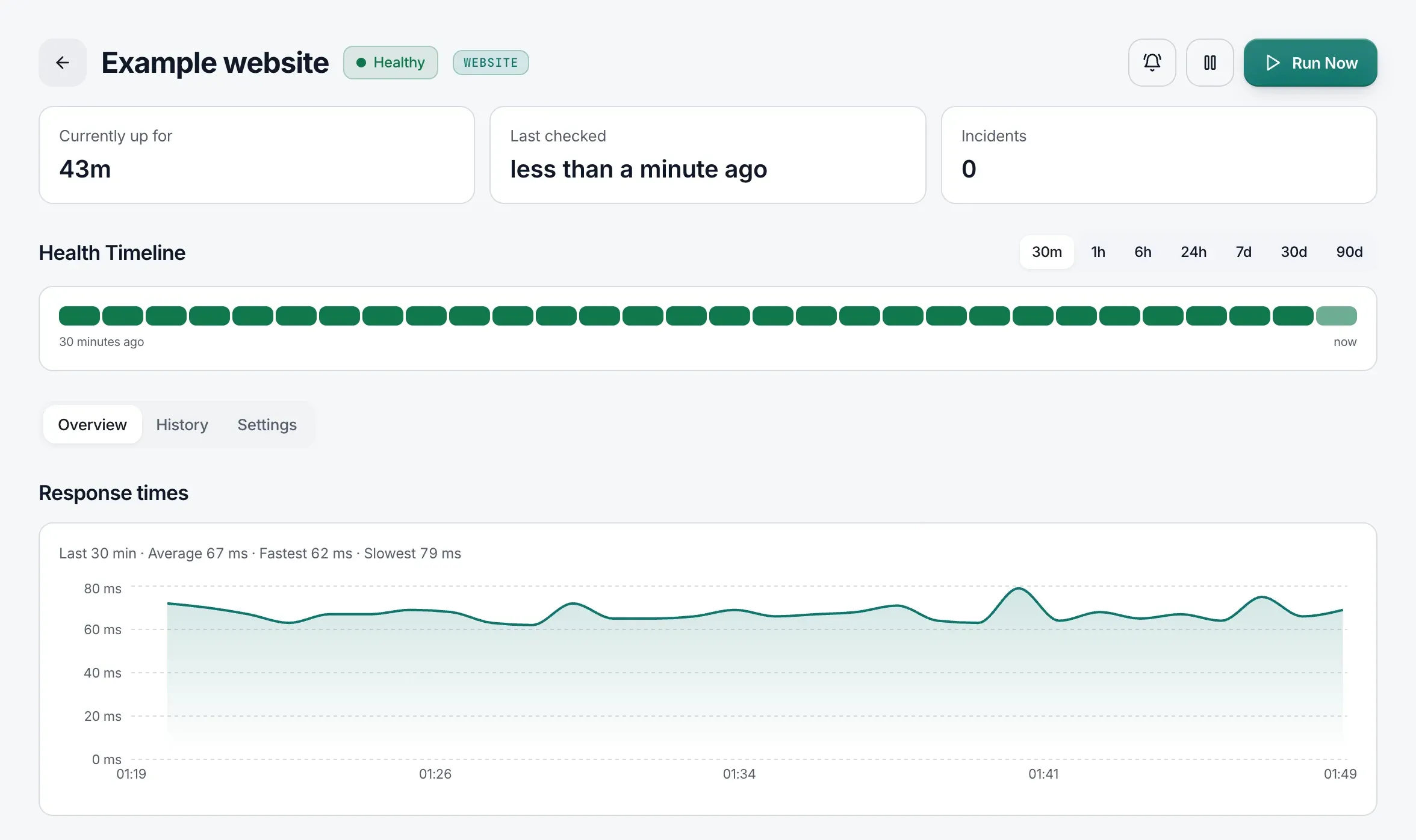This screenshot has height=840, width=1416.
Task: Click the 40 ms axis label
Action: pyautogui.click(x=102, y=673)
